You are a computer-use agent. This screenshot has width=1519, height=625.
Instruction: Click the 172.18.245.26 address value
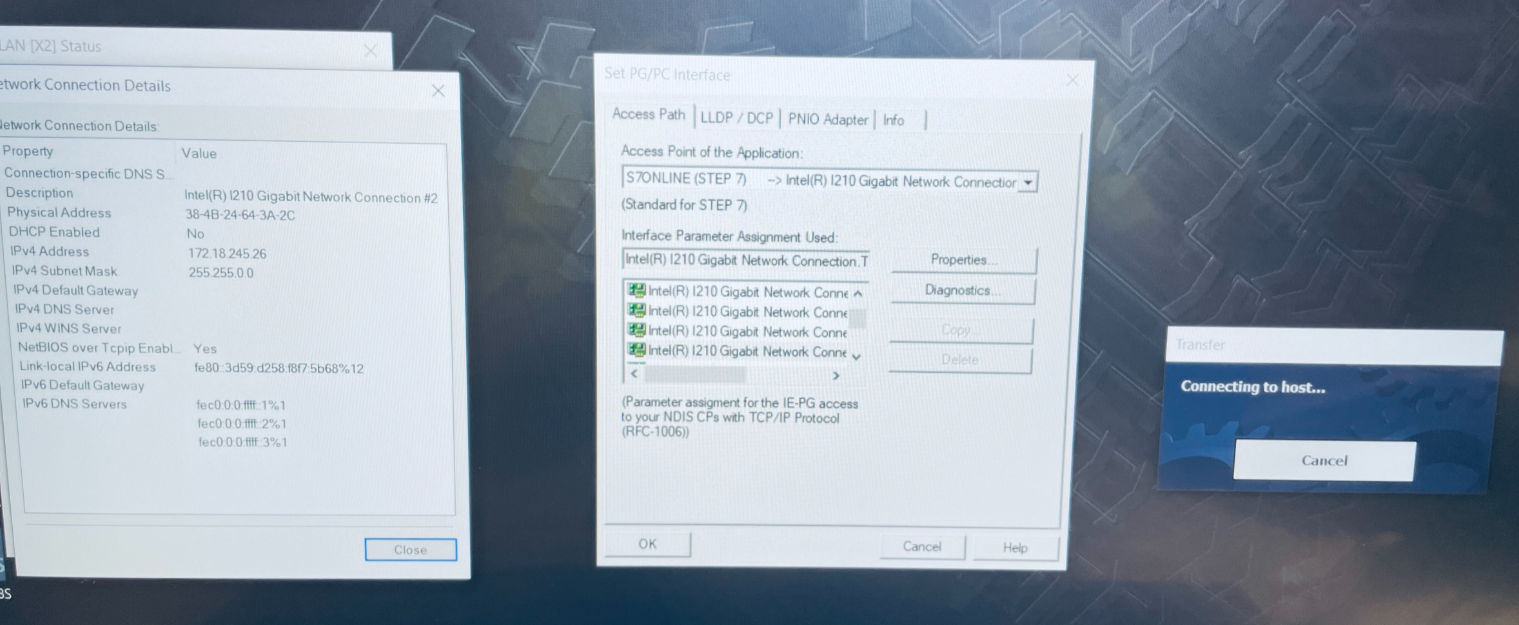click(x=228, y=254)
